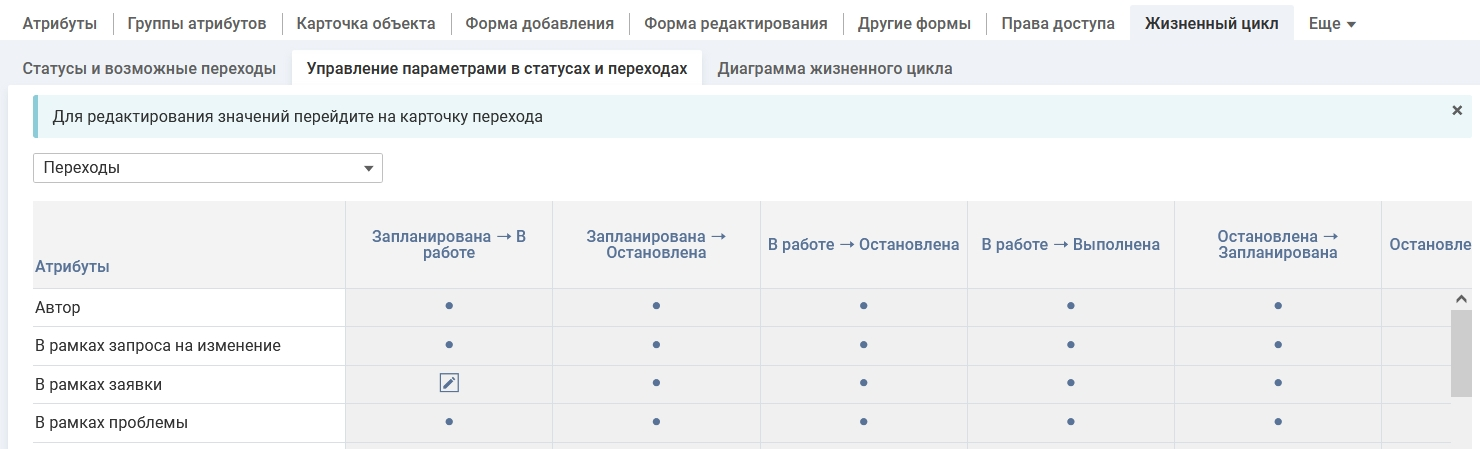
Task: Close the blue info notification banner
Action: click(1457, 111)
